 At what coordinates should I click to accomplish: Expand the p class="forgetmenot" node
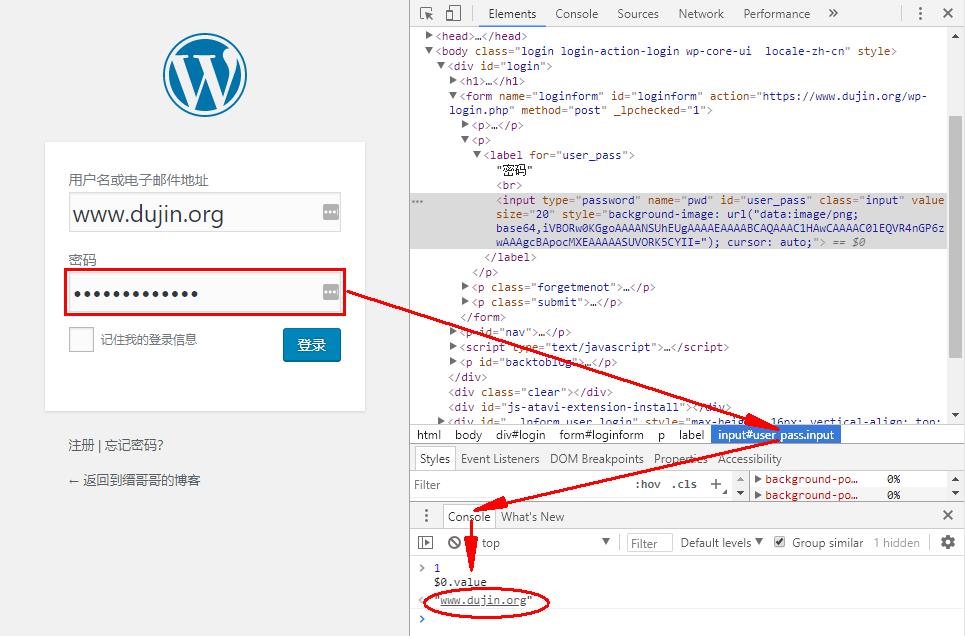465,286
